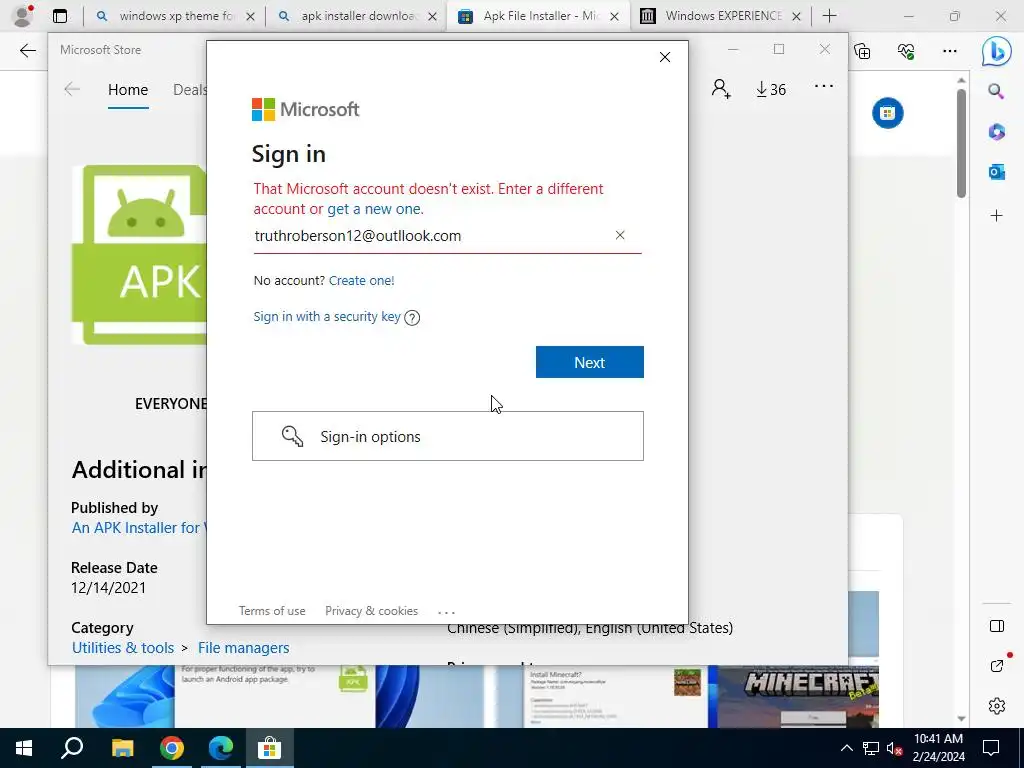Open security key help question icon
The width and height of the screenshot is (1024, 768).
412,318
